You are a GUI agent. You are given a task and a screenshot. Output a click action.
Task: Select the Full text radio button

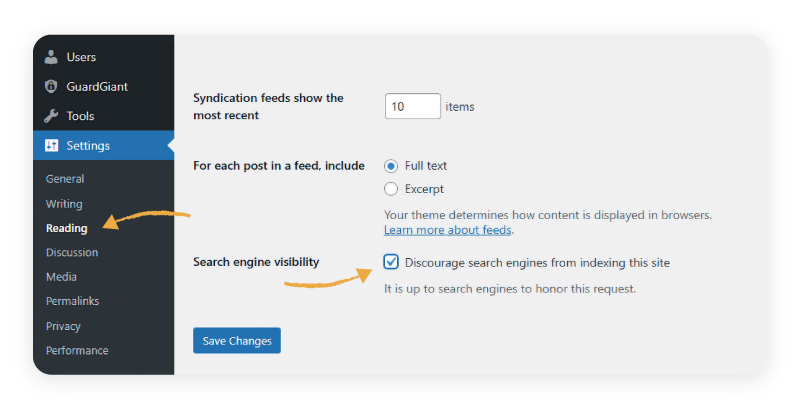point(391,165)
